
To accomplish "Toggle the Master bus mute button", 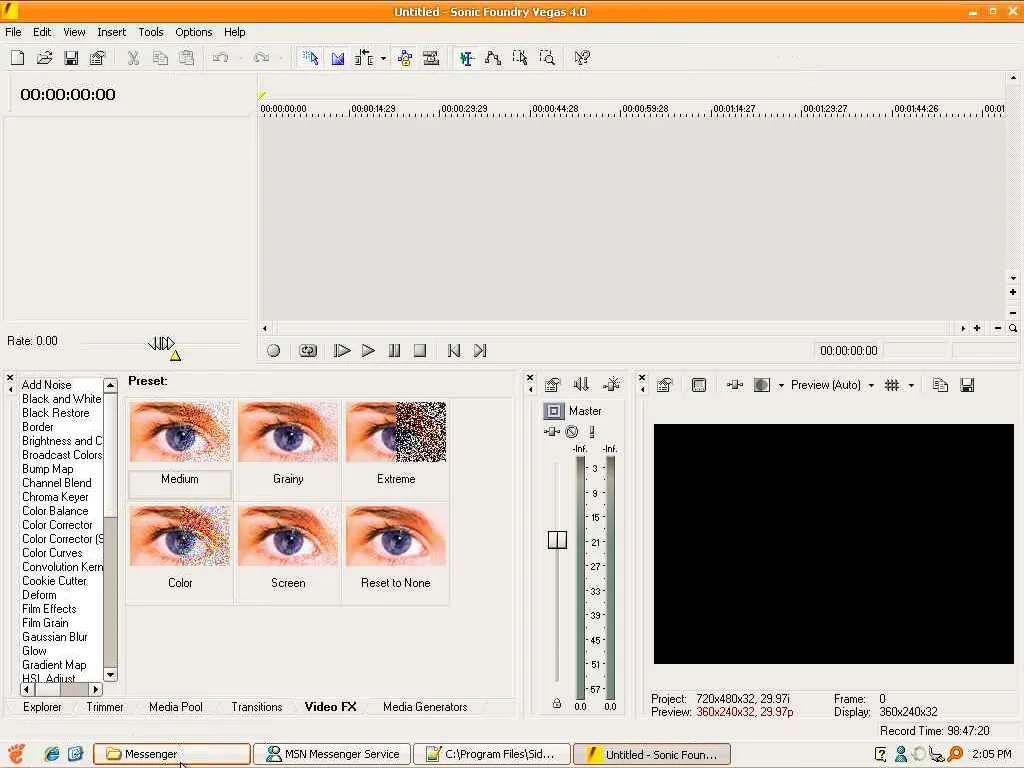I will point(572,432).
